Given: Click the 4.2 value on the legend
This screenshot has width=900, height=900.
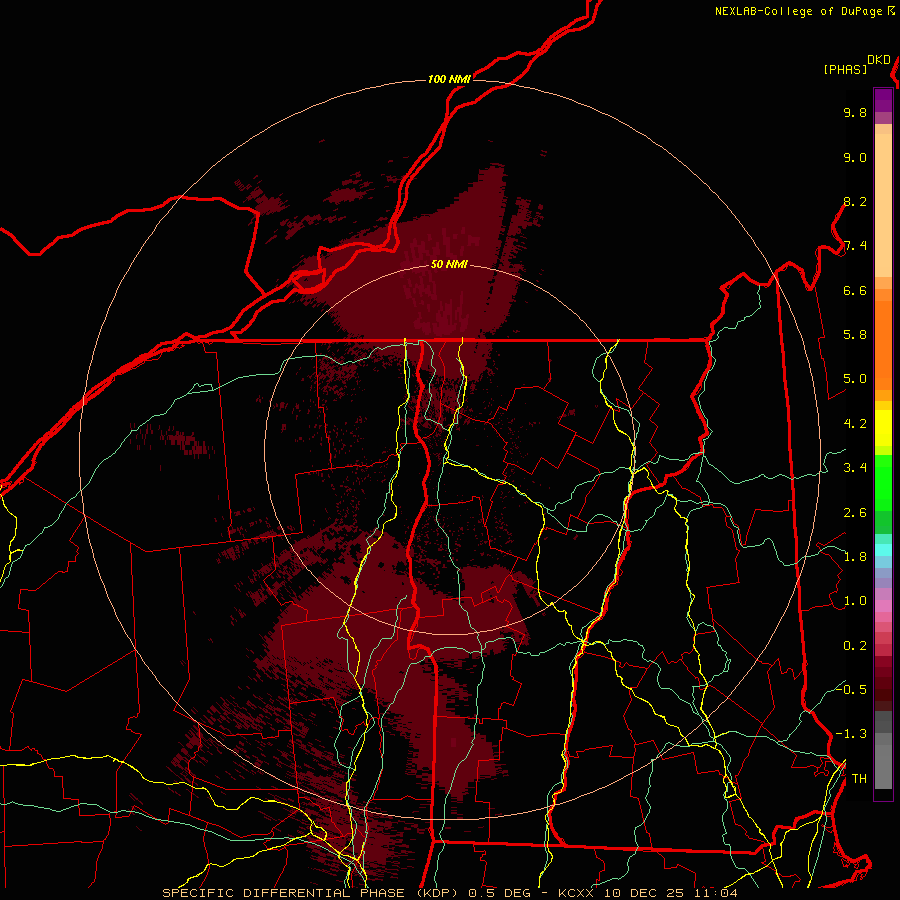Looking at the screenshot, I should 855,424.
